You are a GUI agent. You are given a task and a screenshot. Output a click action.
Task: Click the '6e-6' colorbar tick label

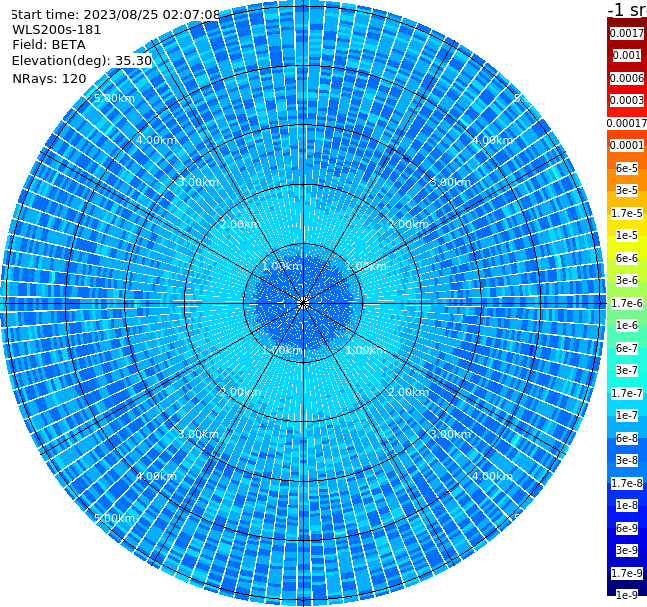(627, 258)
